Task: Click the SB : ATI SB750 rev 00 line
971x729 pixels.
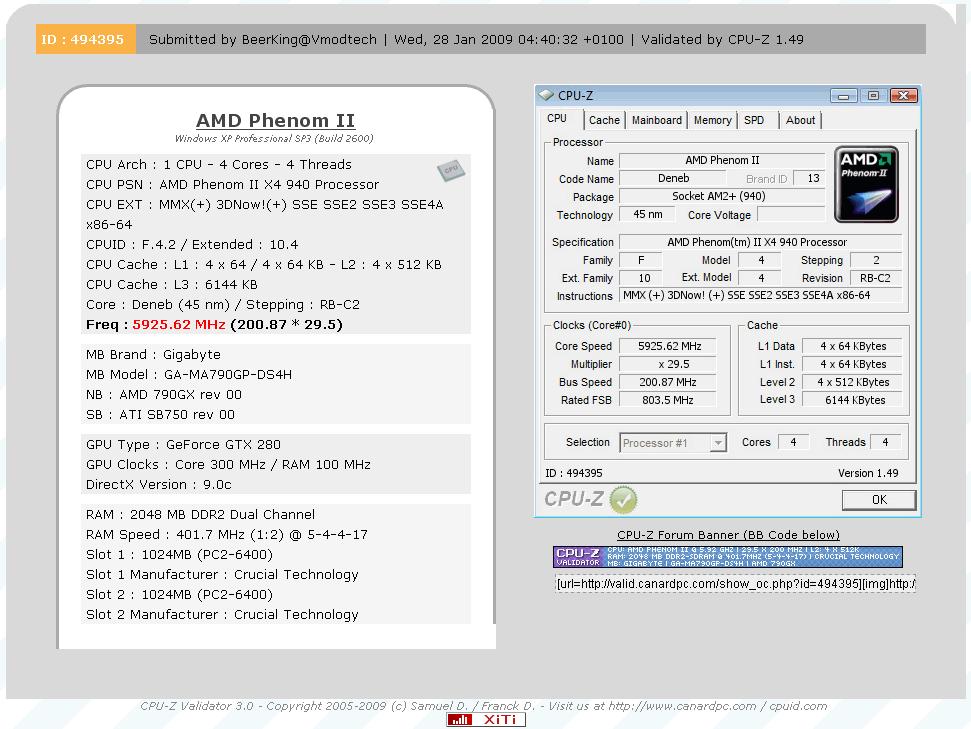Action: pos(160,414)
